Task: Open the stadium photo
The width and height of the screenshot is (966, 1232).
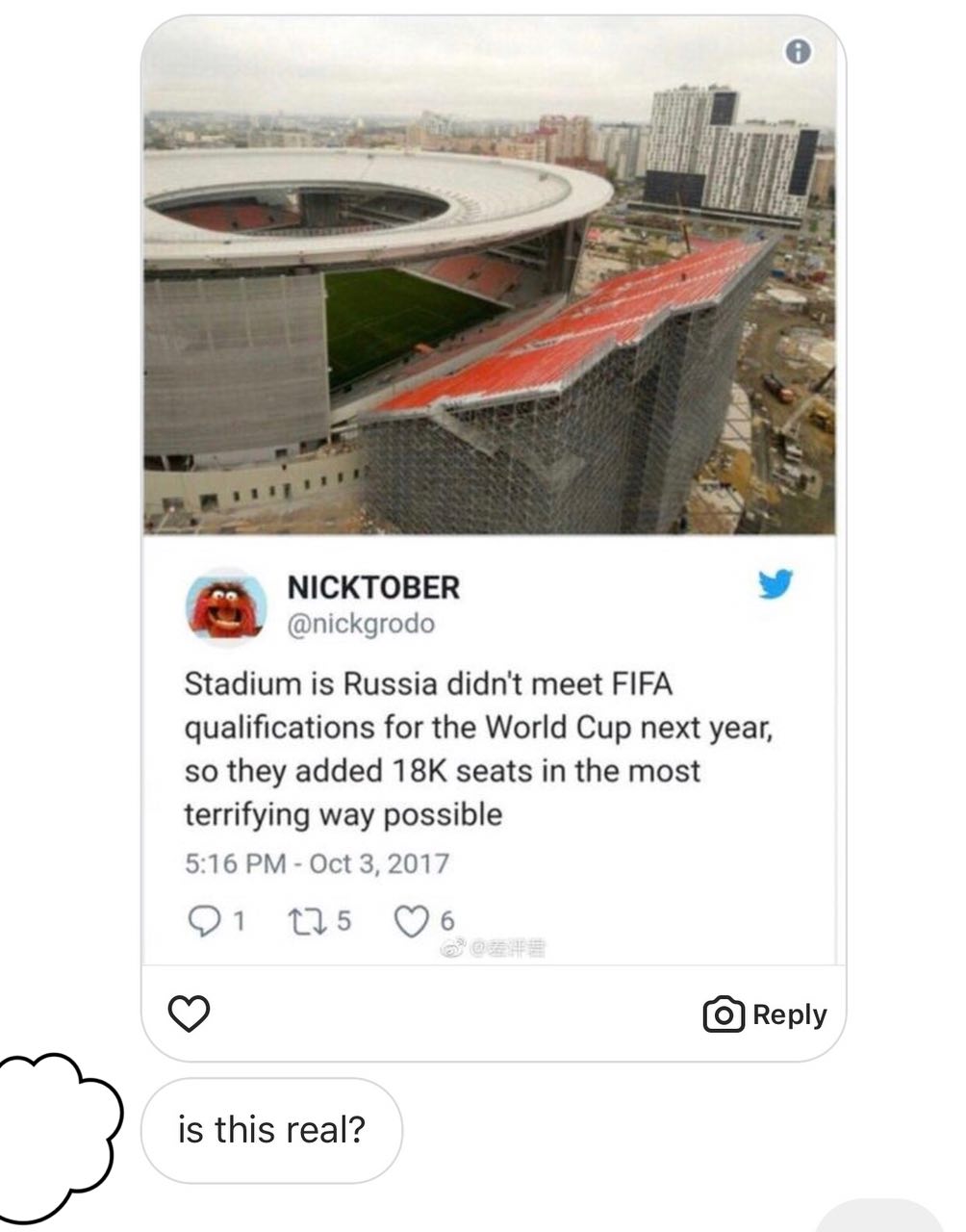Action: (x=490, y=279)
